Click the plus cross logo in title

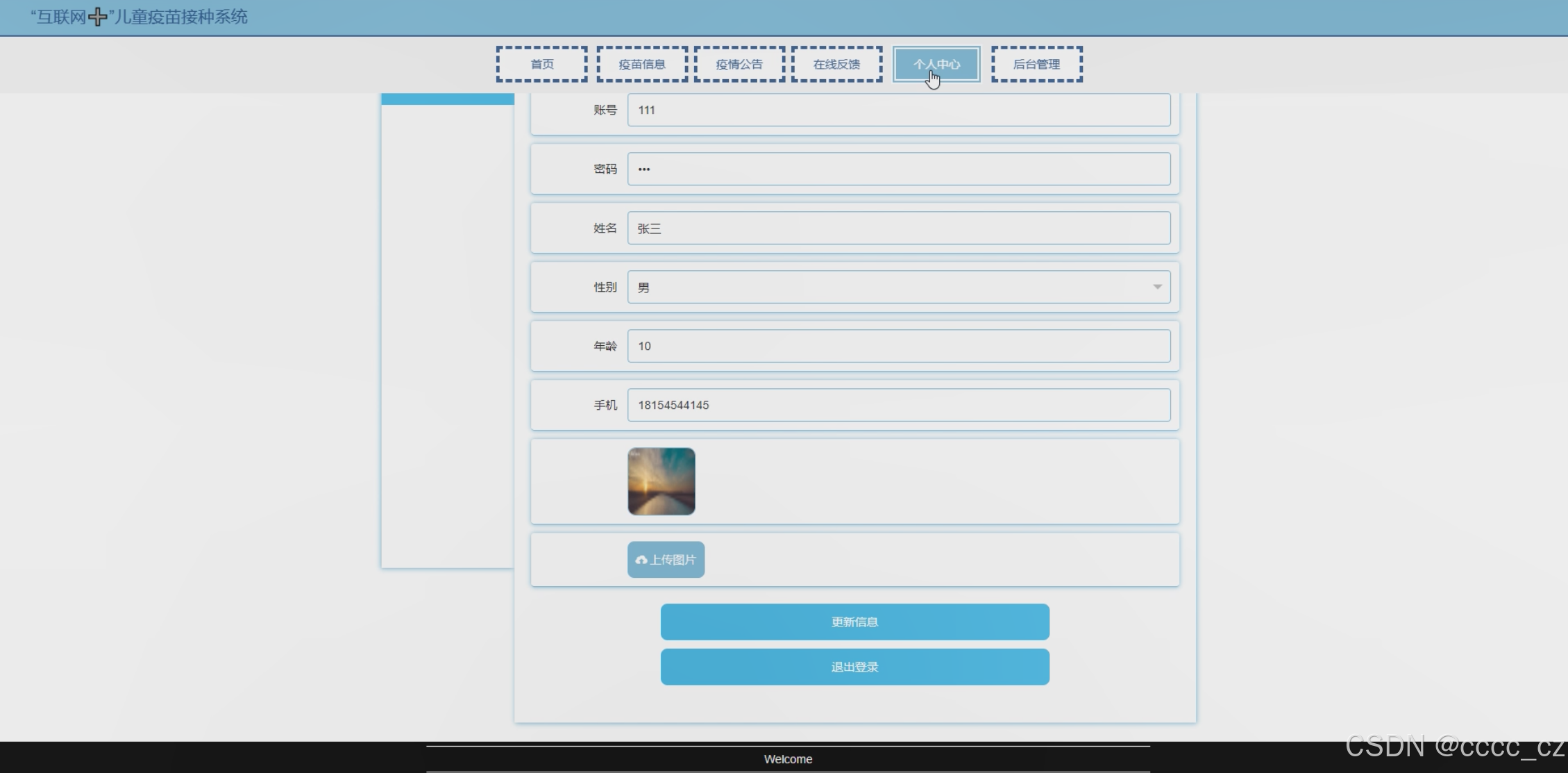(x=98, y=17)
